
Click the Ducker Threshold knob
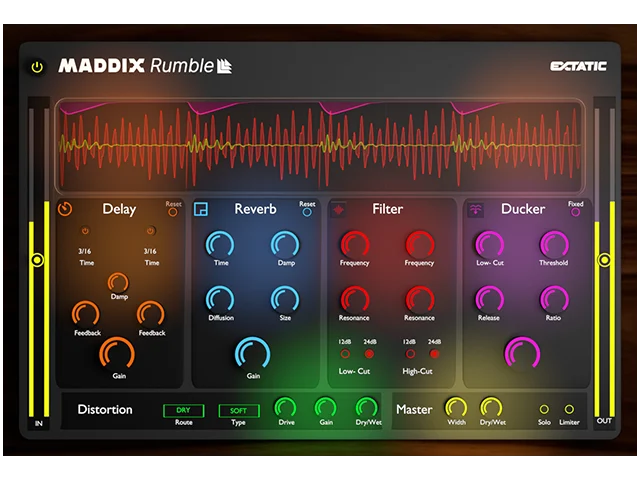pos(554,245)
